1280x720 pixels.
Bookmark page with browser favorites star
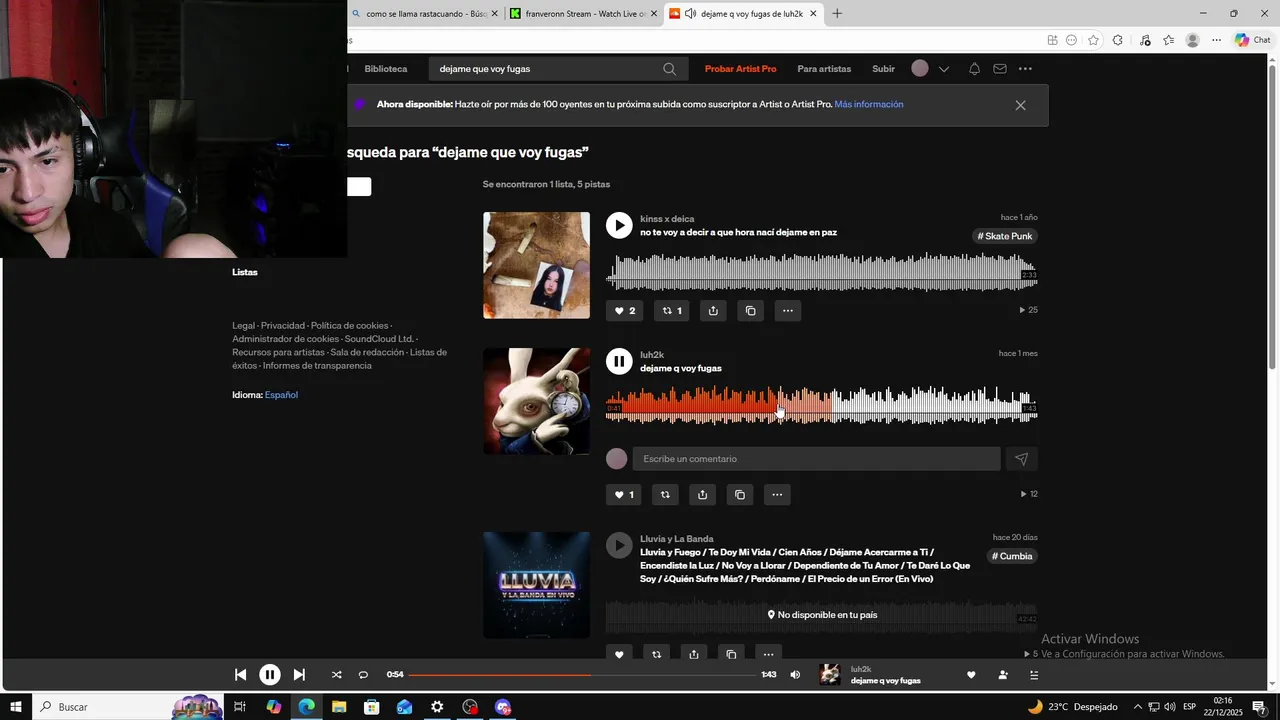tap(1093, 40)
